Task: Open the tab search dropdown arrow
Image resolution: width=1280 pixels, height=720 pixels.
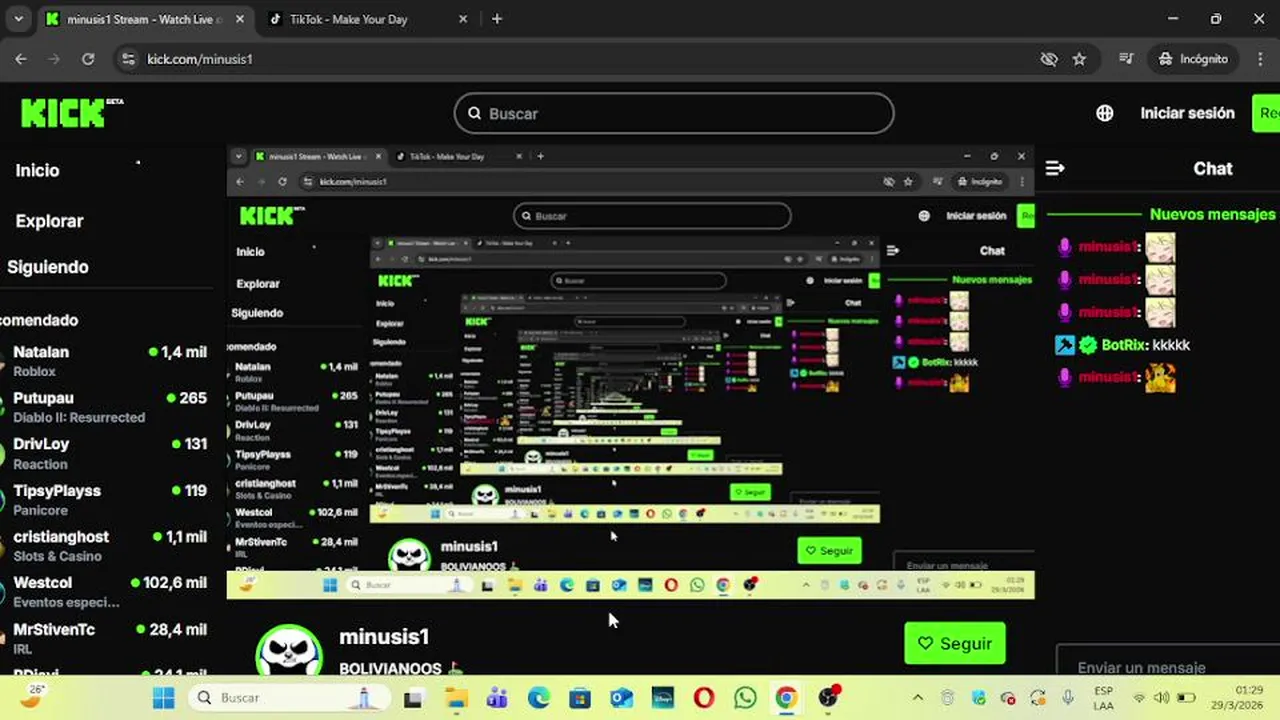Action: [18, 19]
